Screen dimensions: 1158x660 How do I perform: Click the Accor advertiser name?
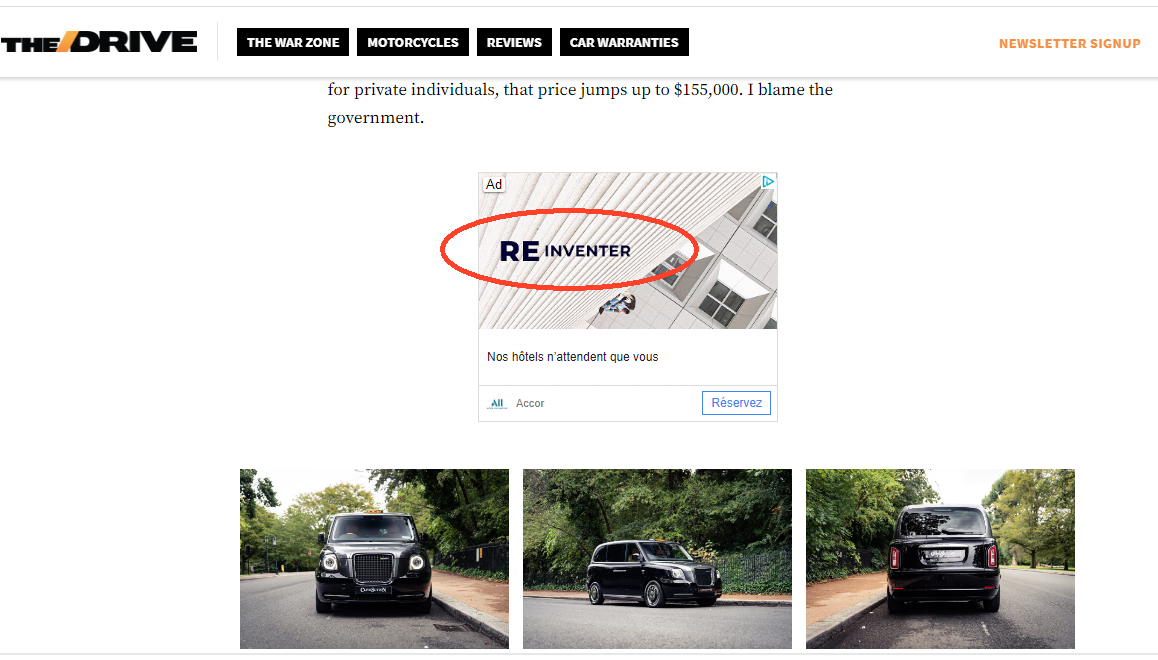click(x=530, y=404)
